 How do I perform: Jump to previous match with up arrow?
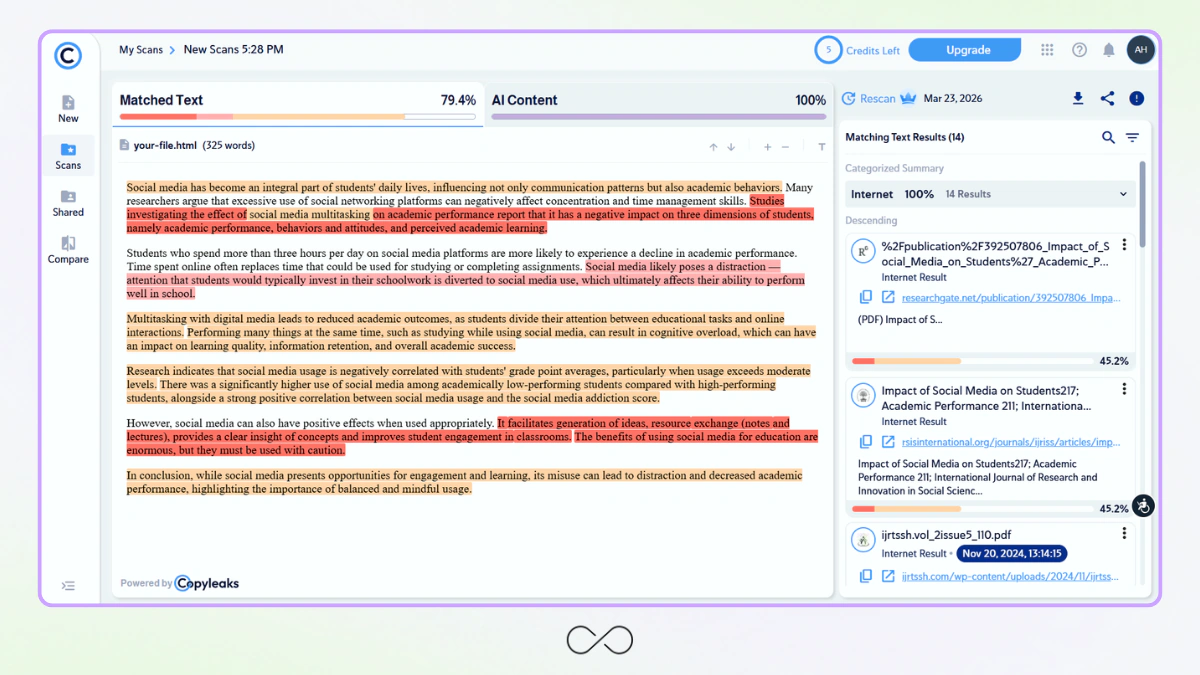click(713, 147)
